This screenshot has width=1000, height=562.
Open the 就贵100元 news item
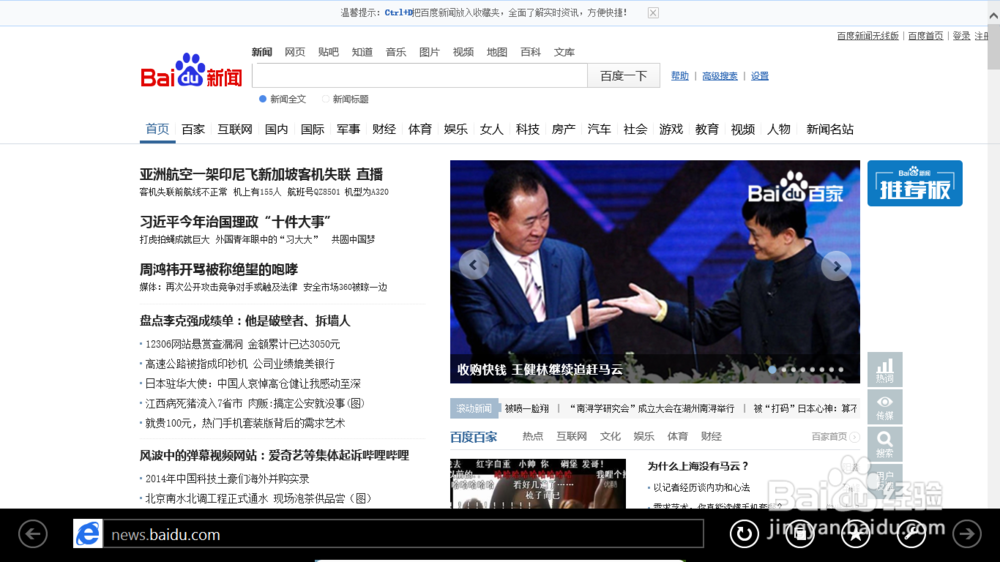(245, 424)
